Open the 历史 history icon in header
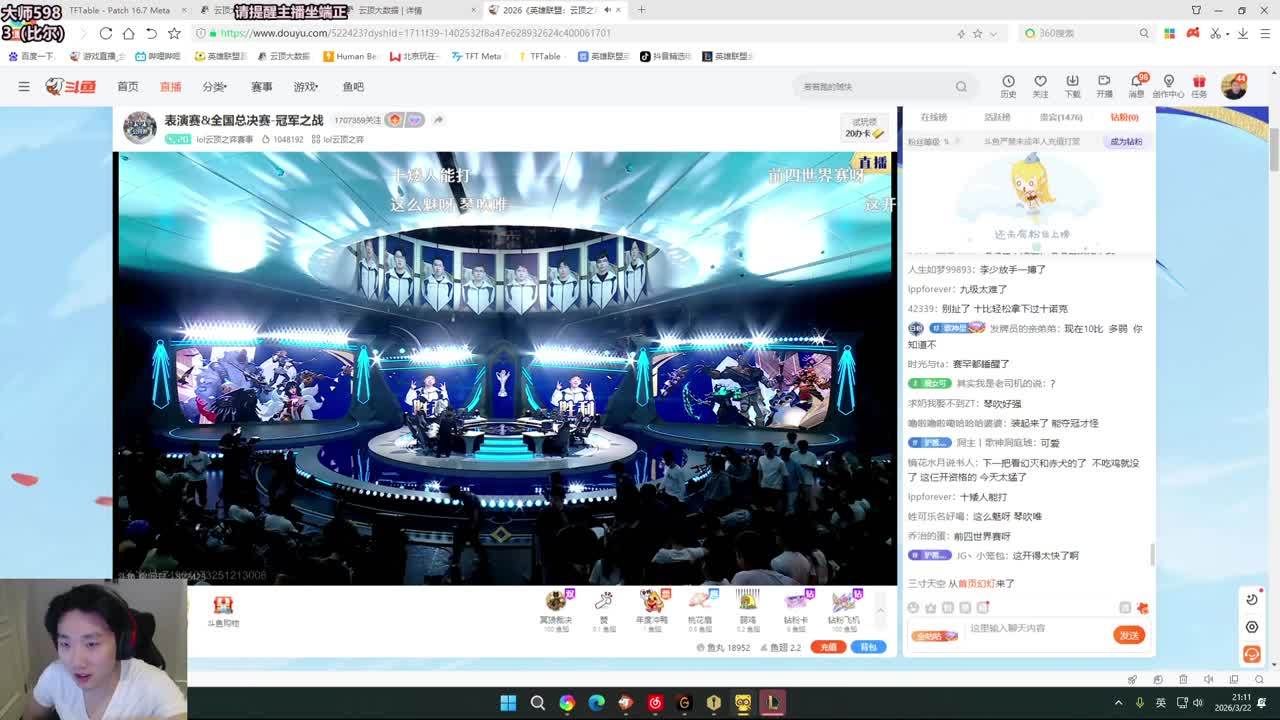1280x720 pixels. pyautogui.click(x=1008, y=85)
